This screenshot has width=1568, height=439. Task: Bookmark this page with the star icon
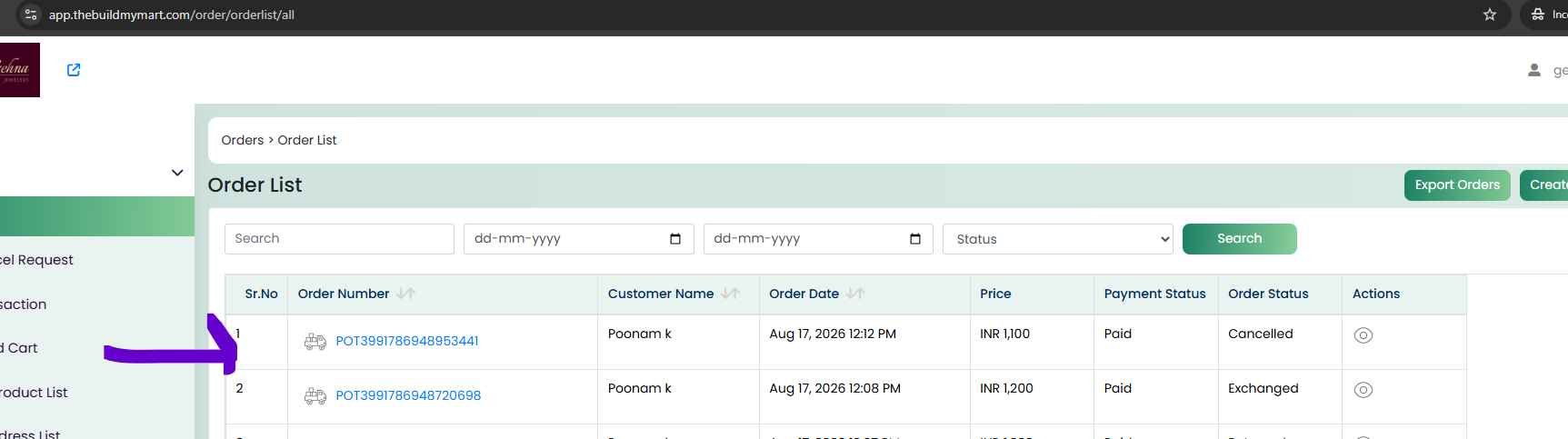(x=1490, y=15)
